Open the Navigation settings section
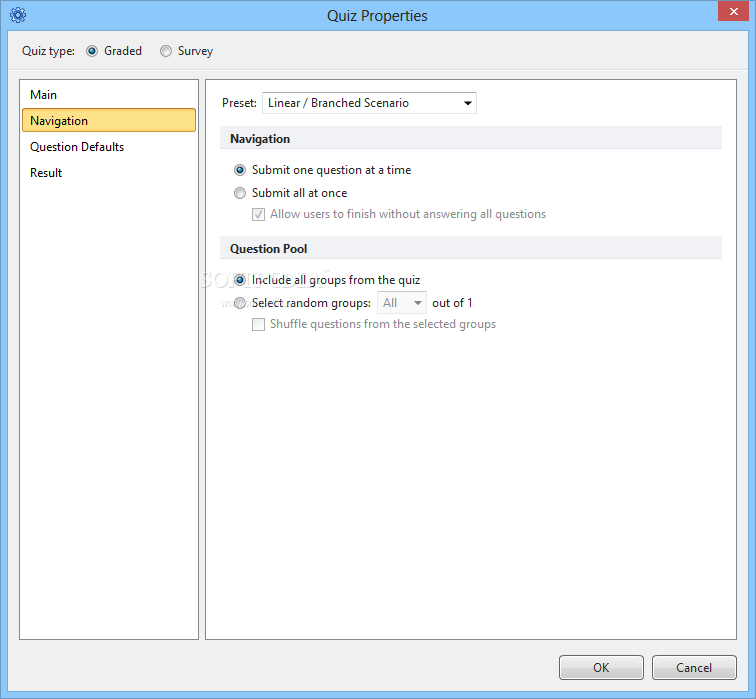 pyautogui.click(x=109, y=121)
